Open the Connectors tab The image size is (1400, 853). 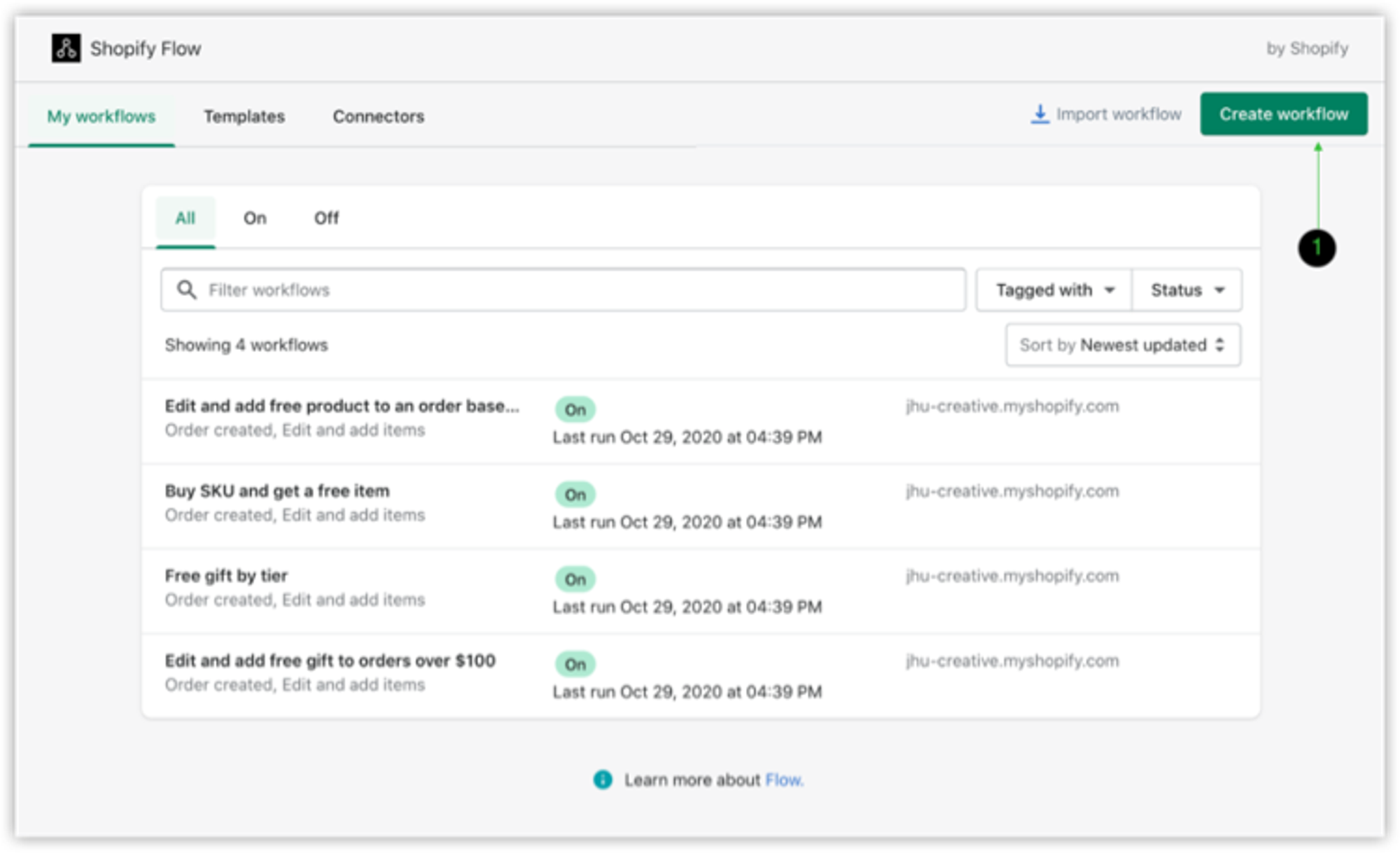coord(378,116)
